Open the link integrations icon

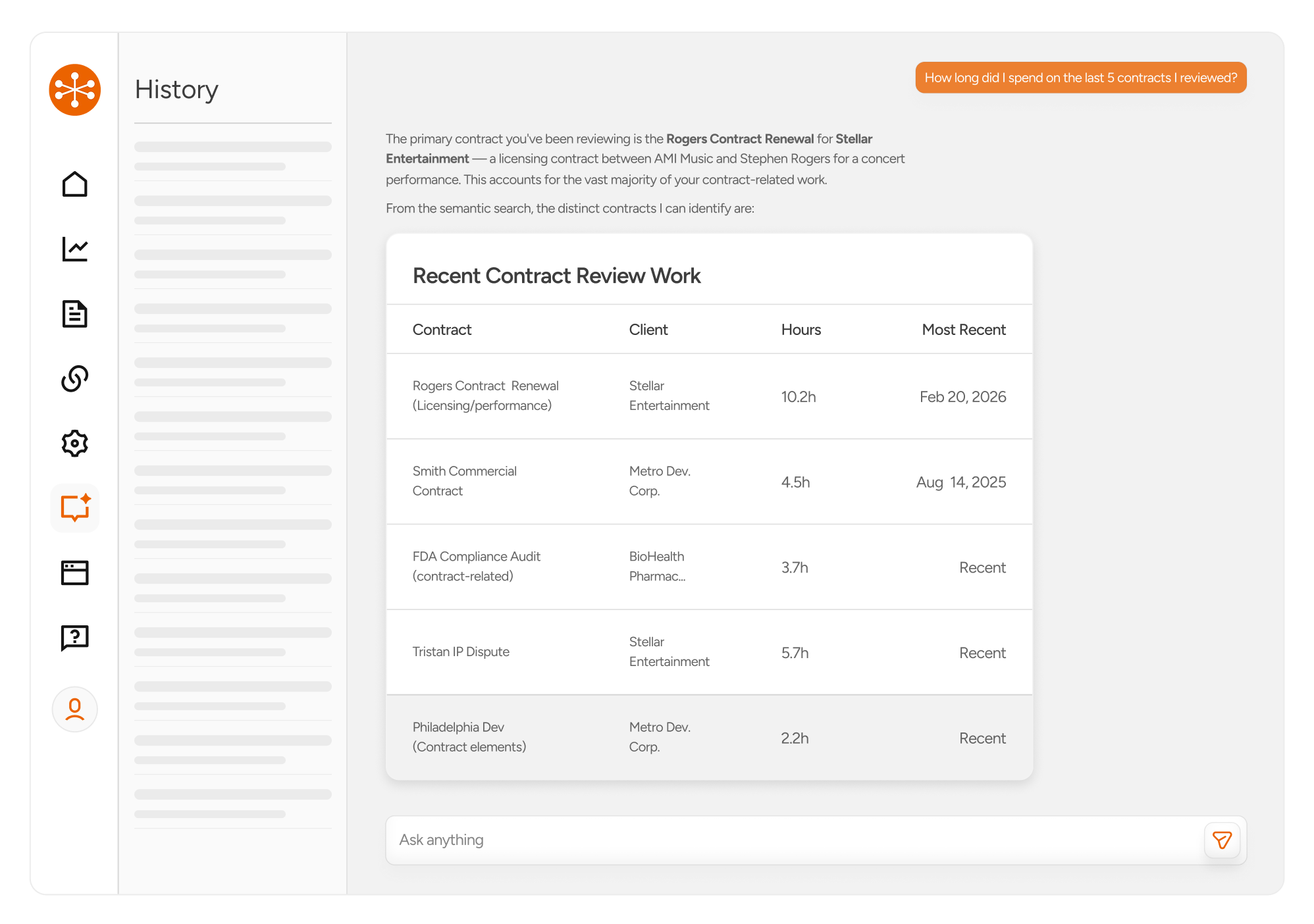point(74,378)
